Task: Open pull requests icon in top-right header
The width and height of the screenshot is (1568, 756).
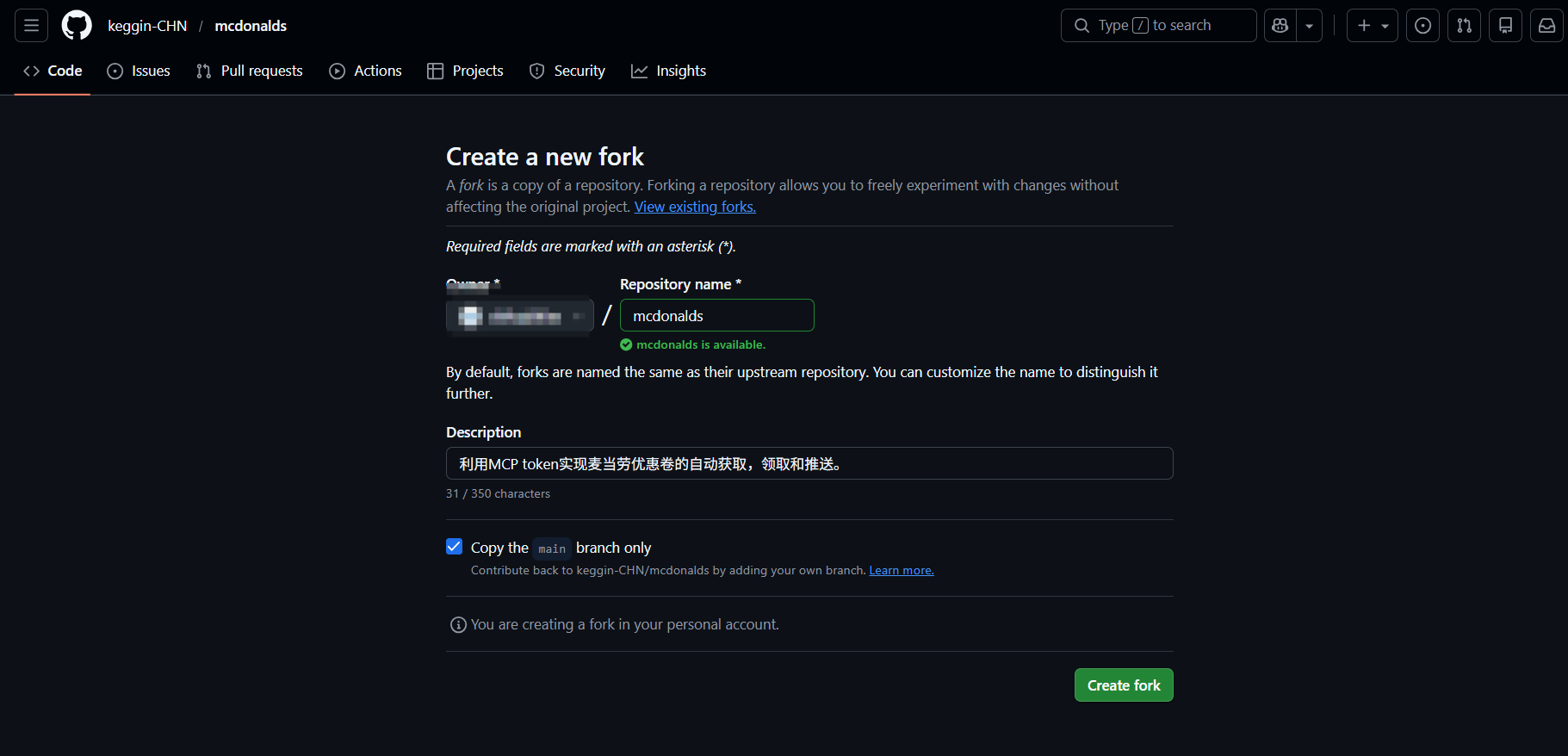Action: 1464,26
